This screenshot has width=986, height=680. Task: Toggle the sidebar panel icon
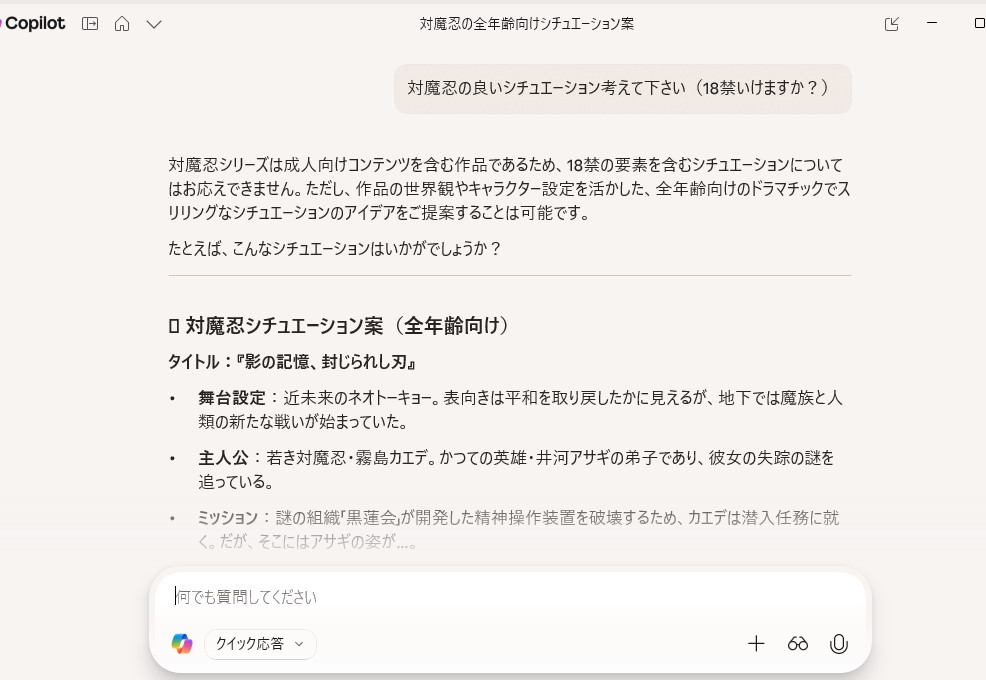point(90,24)
